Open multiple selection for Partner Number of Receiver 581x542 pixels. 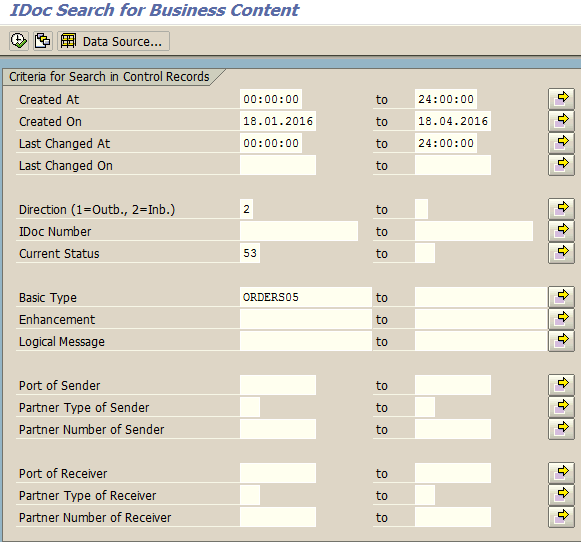pyautogui.click(x=561, y=517)
